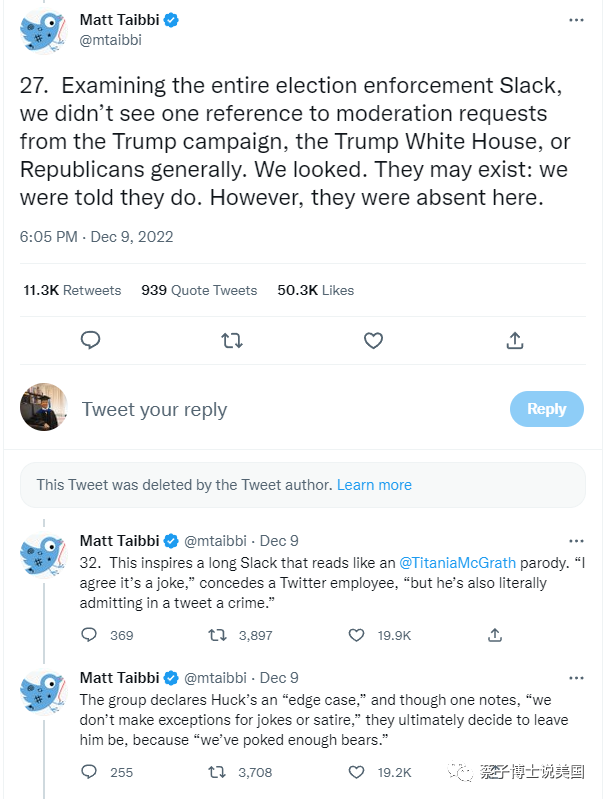Like the main tweet with the heart icon
604x799 pixels.
(x=373, y=341)
